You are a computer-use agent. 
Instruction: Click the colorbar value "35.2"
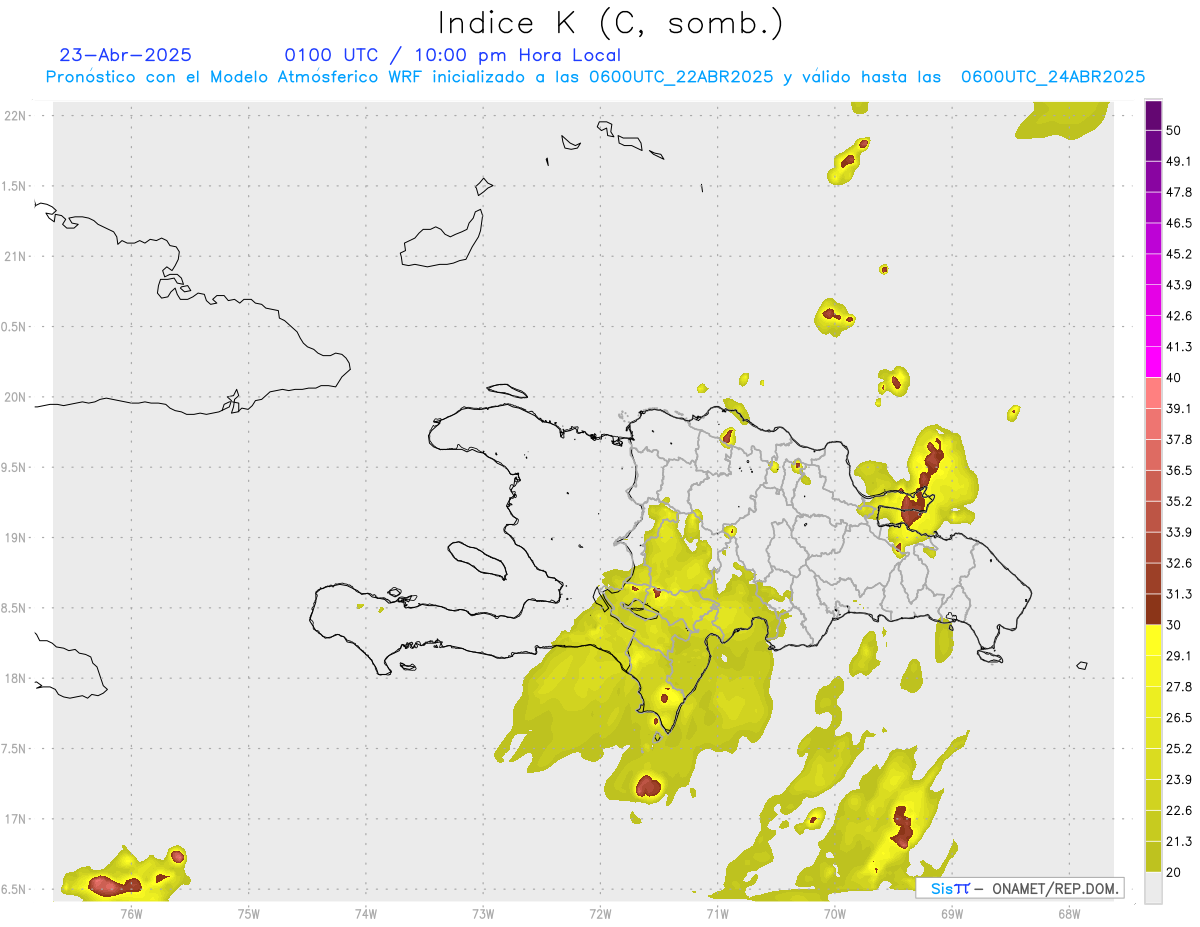(x=1178, y=501)
